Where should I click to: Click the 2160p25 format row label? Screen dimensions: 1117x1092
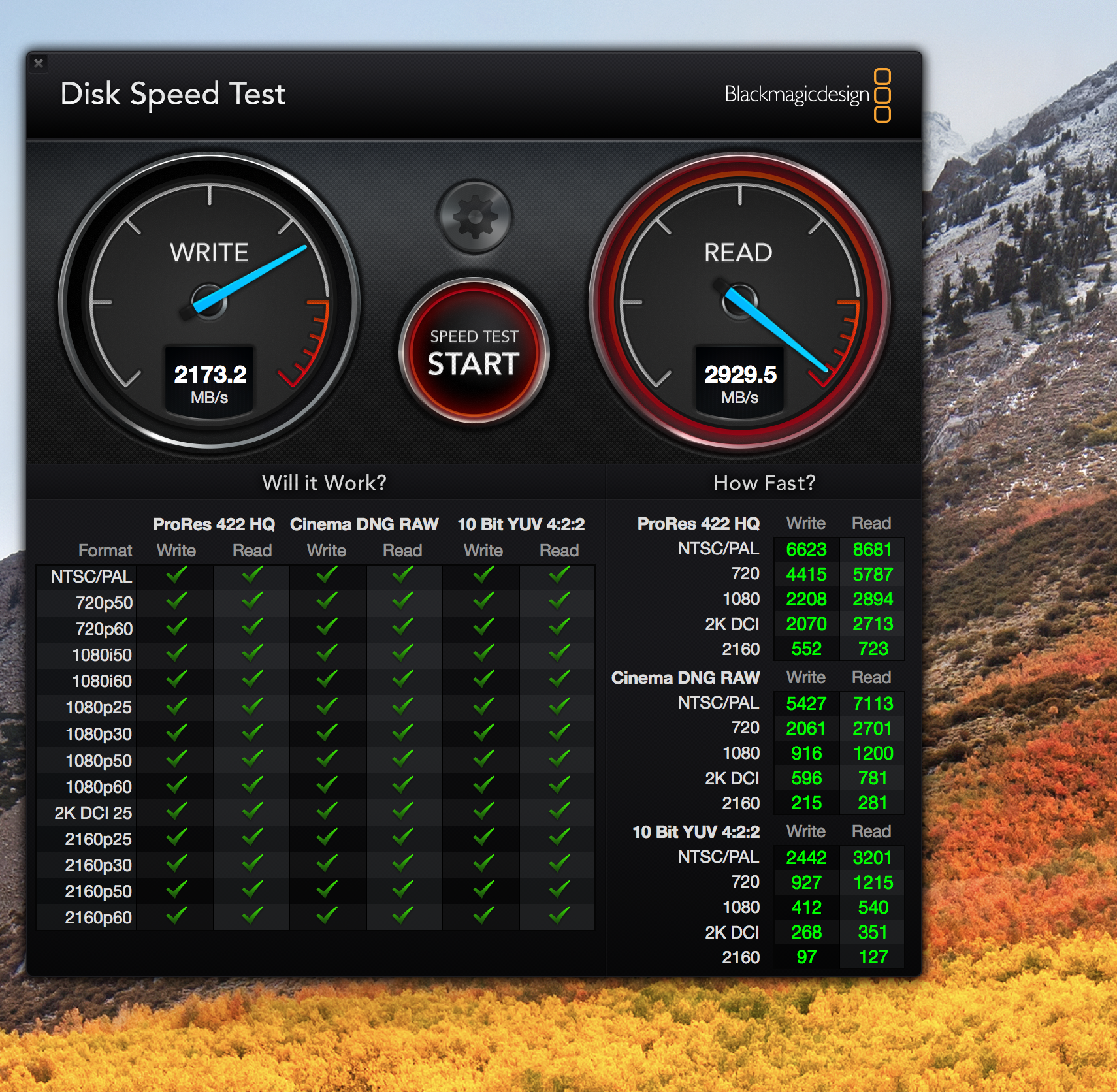(x=98, y=839)
